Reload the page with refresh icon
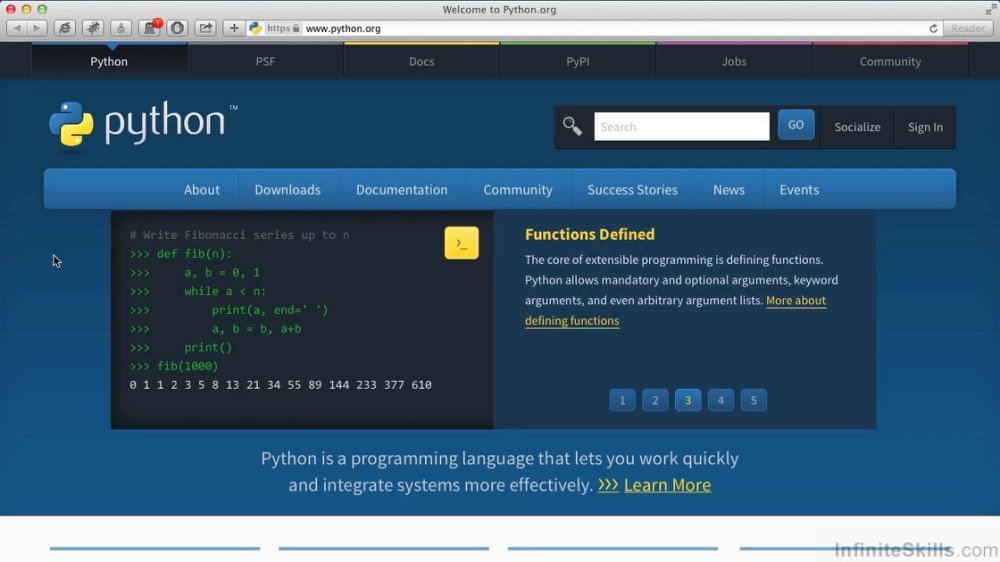The height and width of the screenshot is (562, 1000). [x=933, y=29]
